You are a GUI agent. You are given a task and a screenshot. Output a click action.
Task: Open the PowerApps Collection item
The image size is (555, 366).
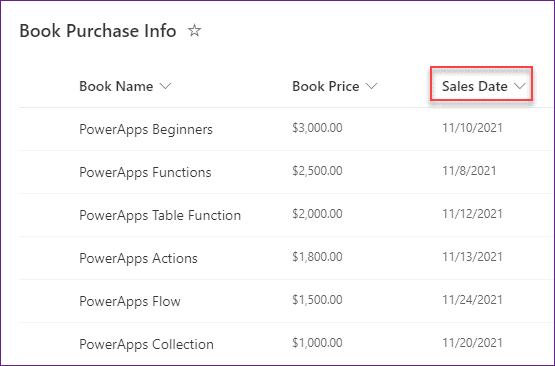tap(147, 344)
